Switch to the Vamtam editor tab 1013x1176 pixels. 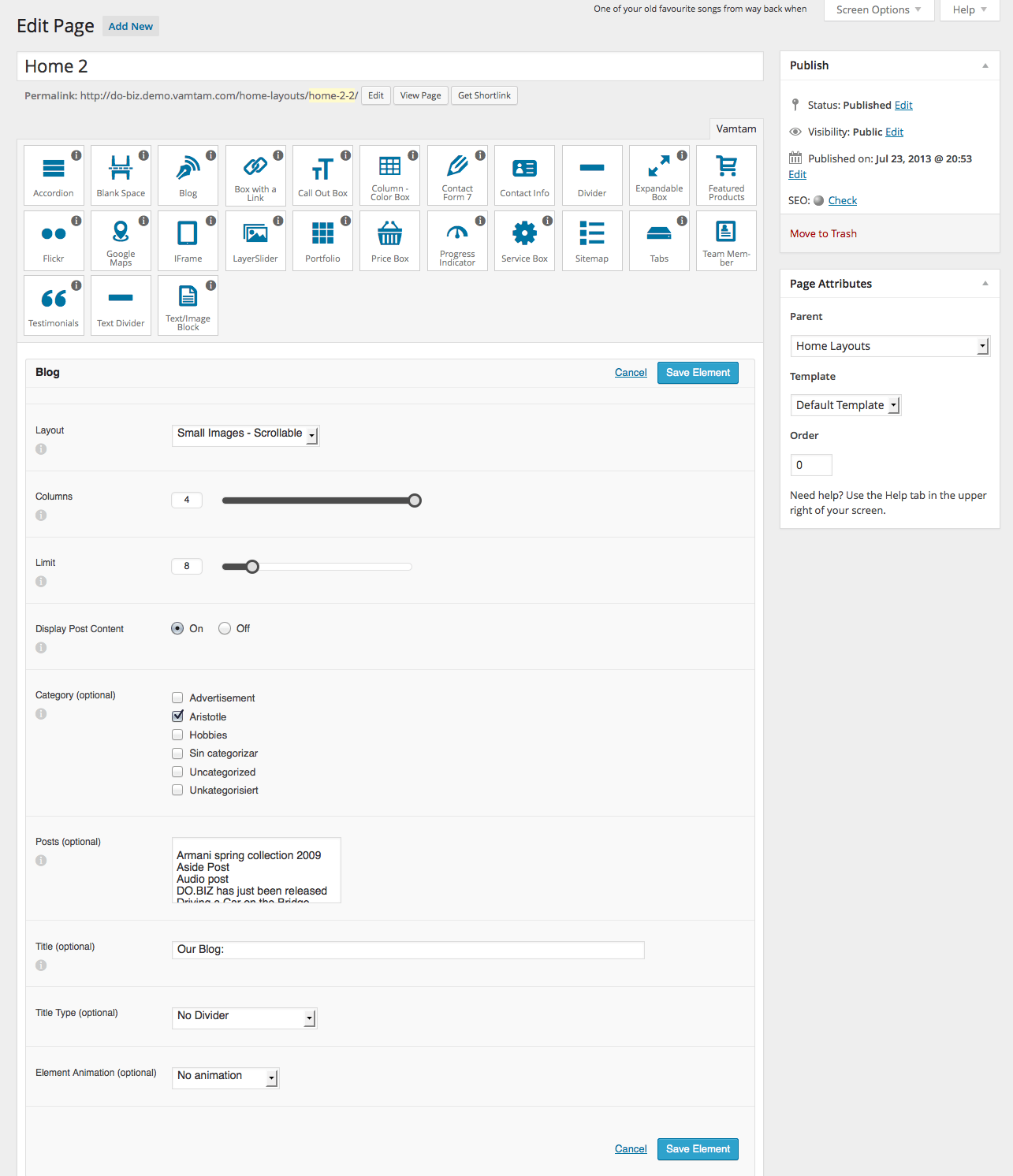(736, 128)
